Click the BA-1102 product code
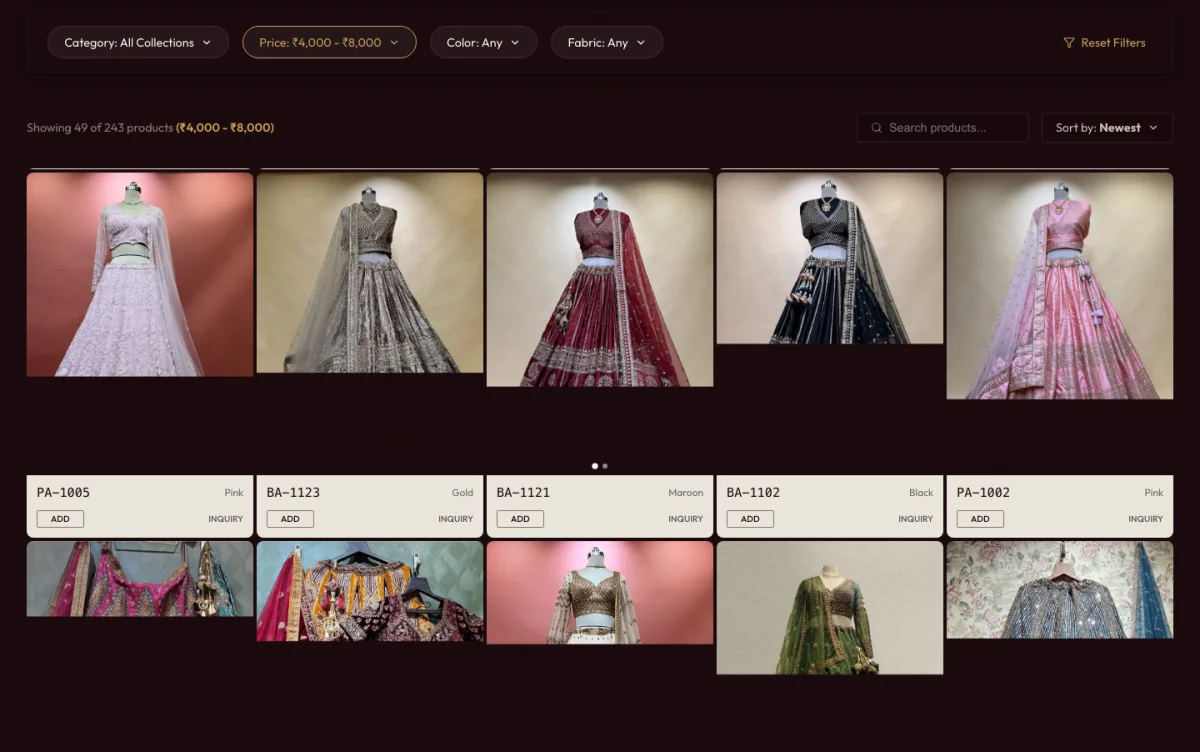Image resolution: width=1200 pixels, height=752 pixels. 753,492
